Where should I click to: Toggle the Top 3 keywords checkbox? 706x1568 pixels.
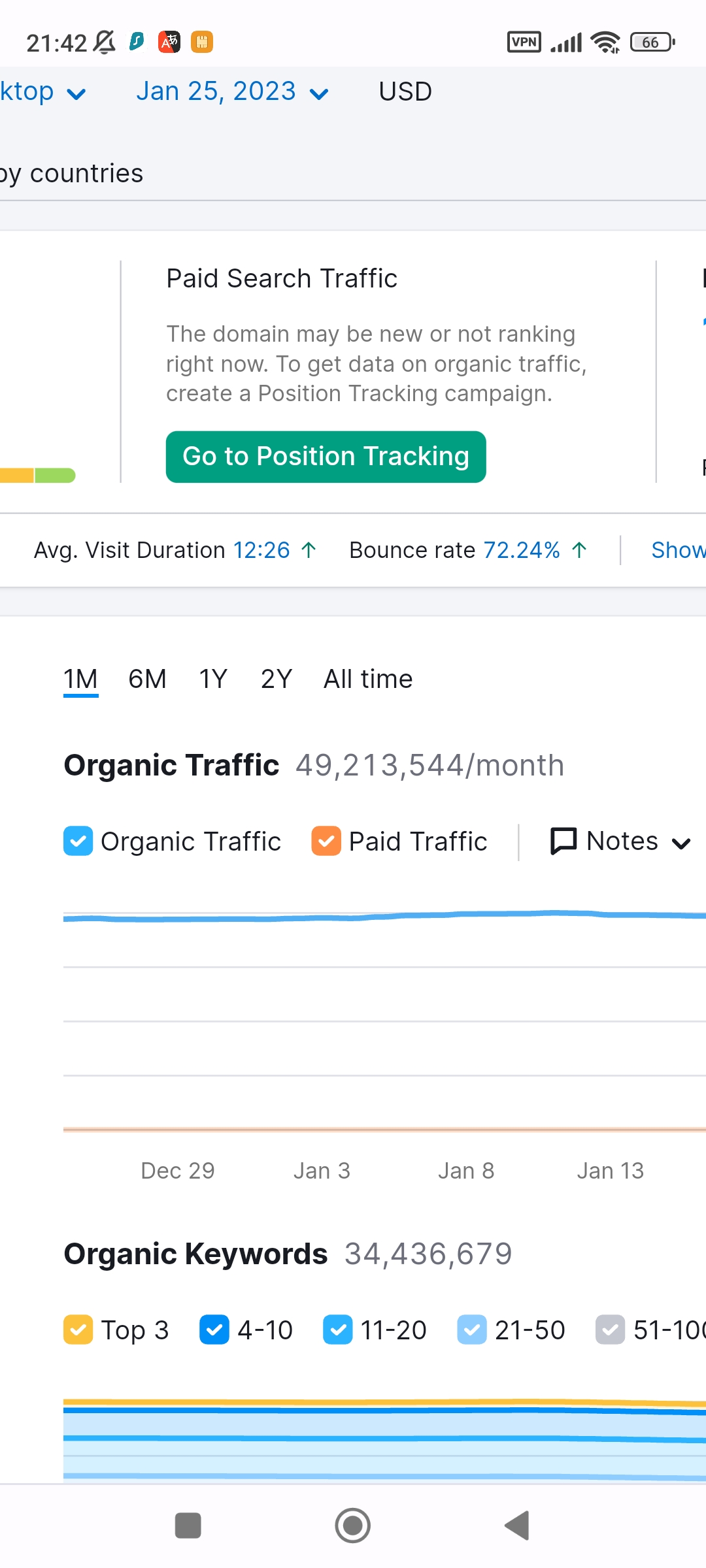(78, 1330)
